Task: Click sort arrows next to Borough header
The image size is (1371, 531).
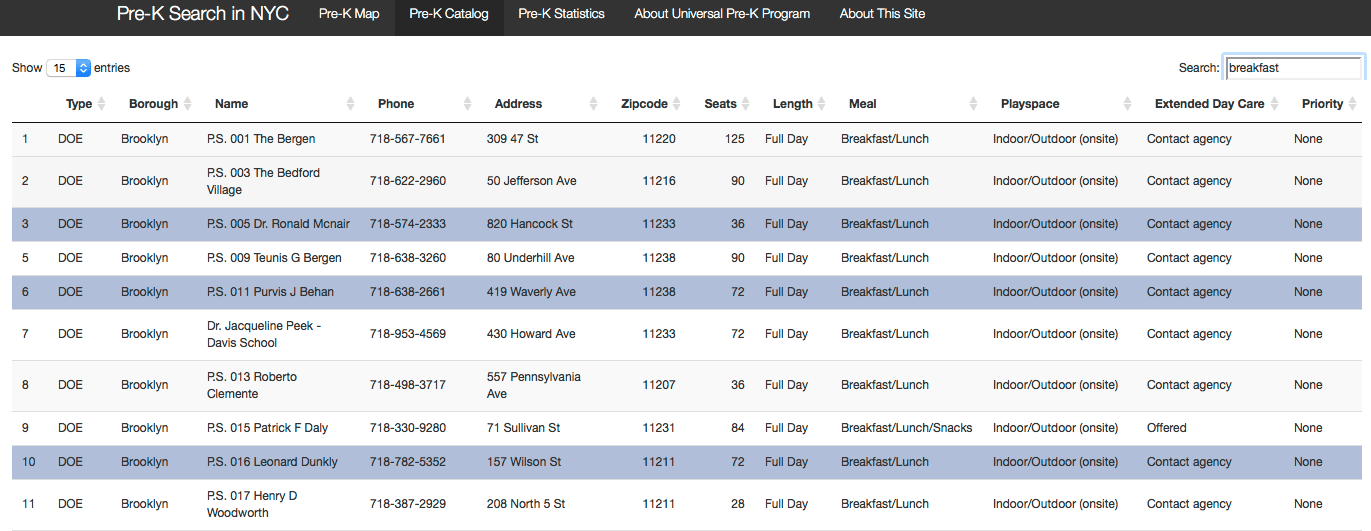Action: 187,104
